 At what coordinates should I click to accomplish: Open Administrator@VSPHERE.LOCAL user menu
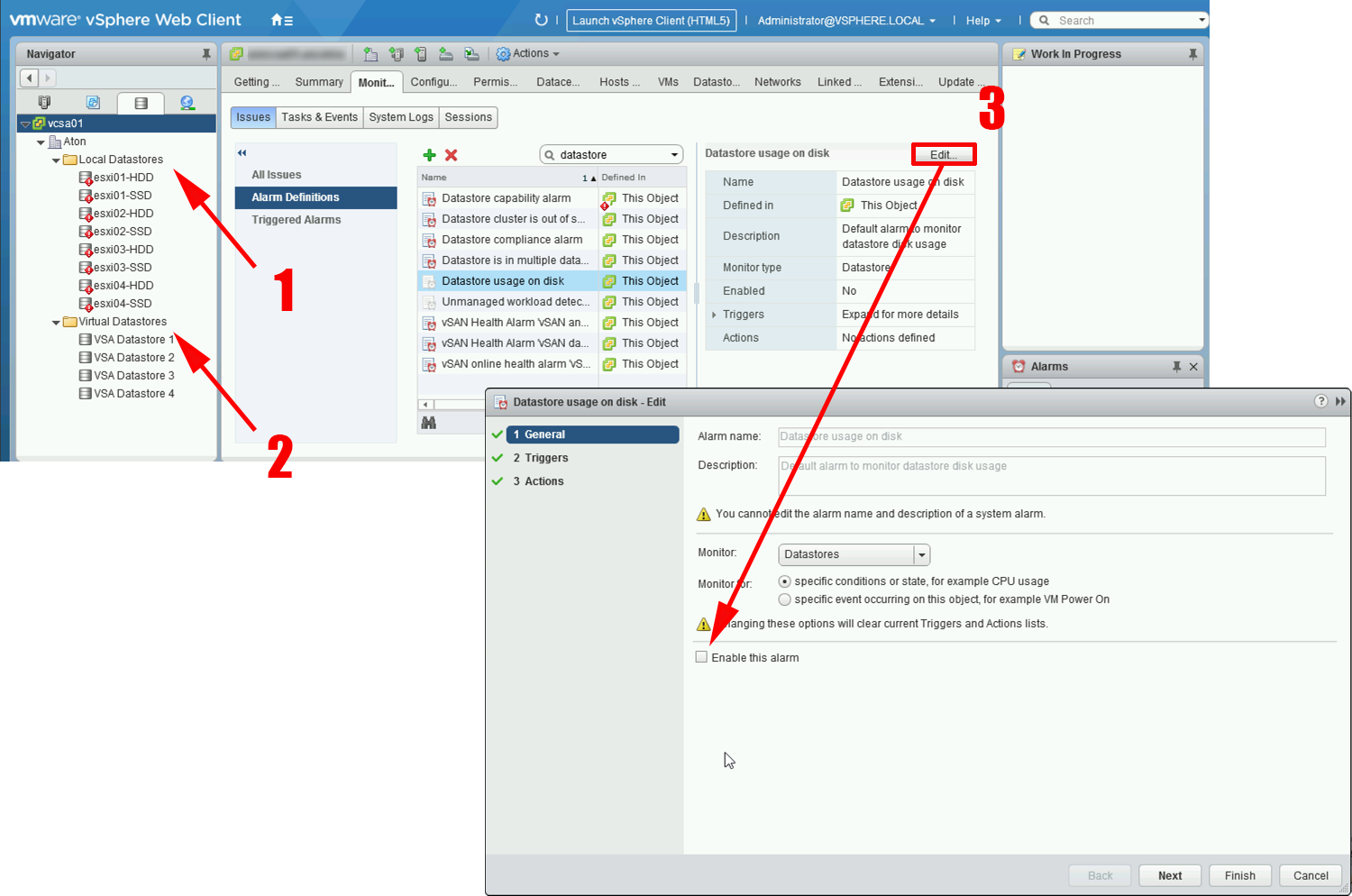point(846,20)
